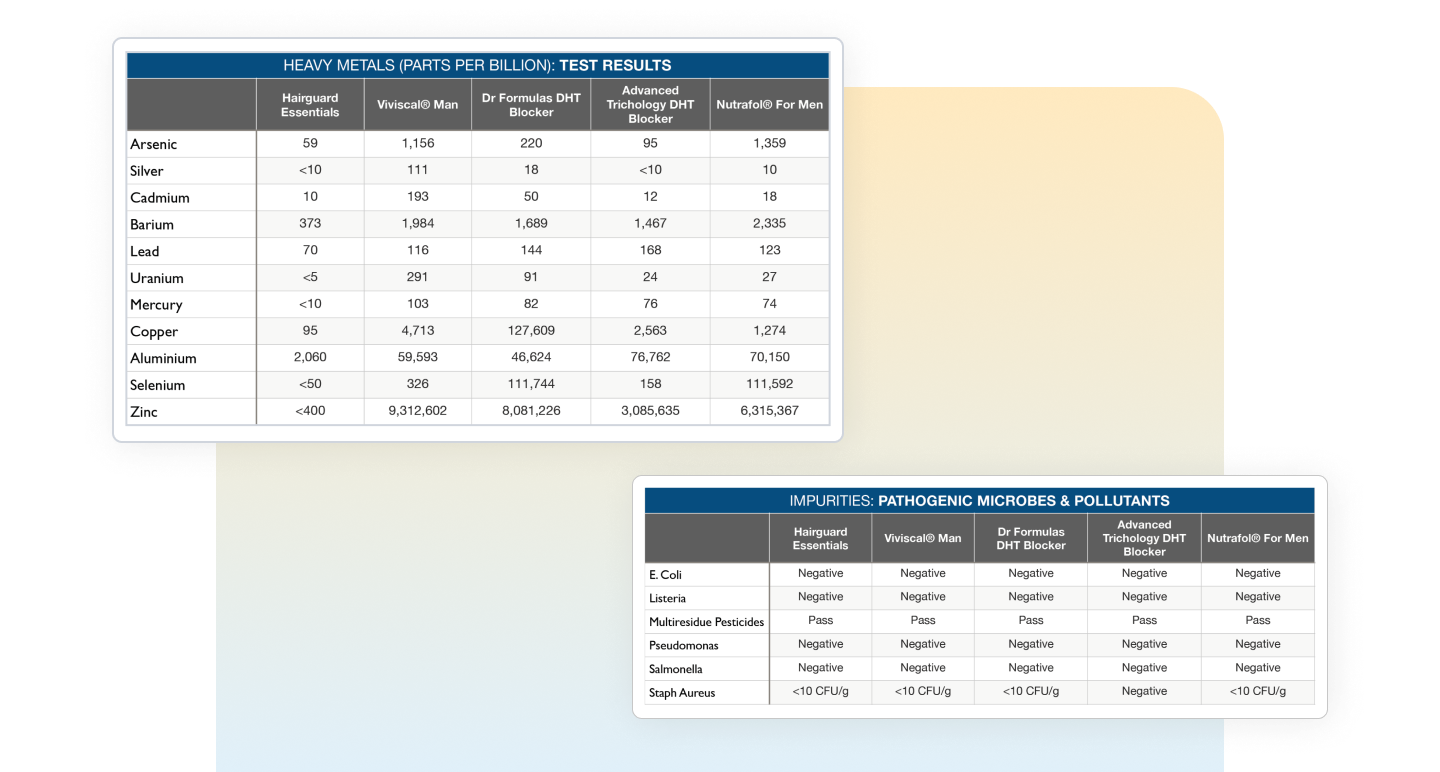Select Zinc value 8,081,226
This screenshot has height=772, width=1440.
point(531,410)
